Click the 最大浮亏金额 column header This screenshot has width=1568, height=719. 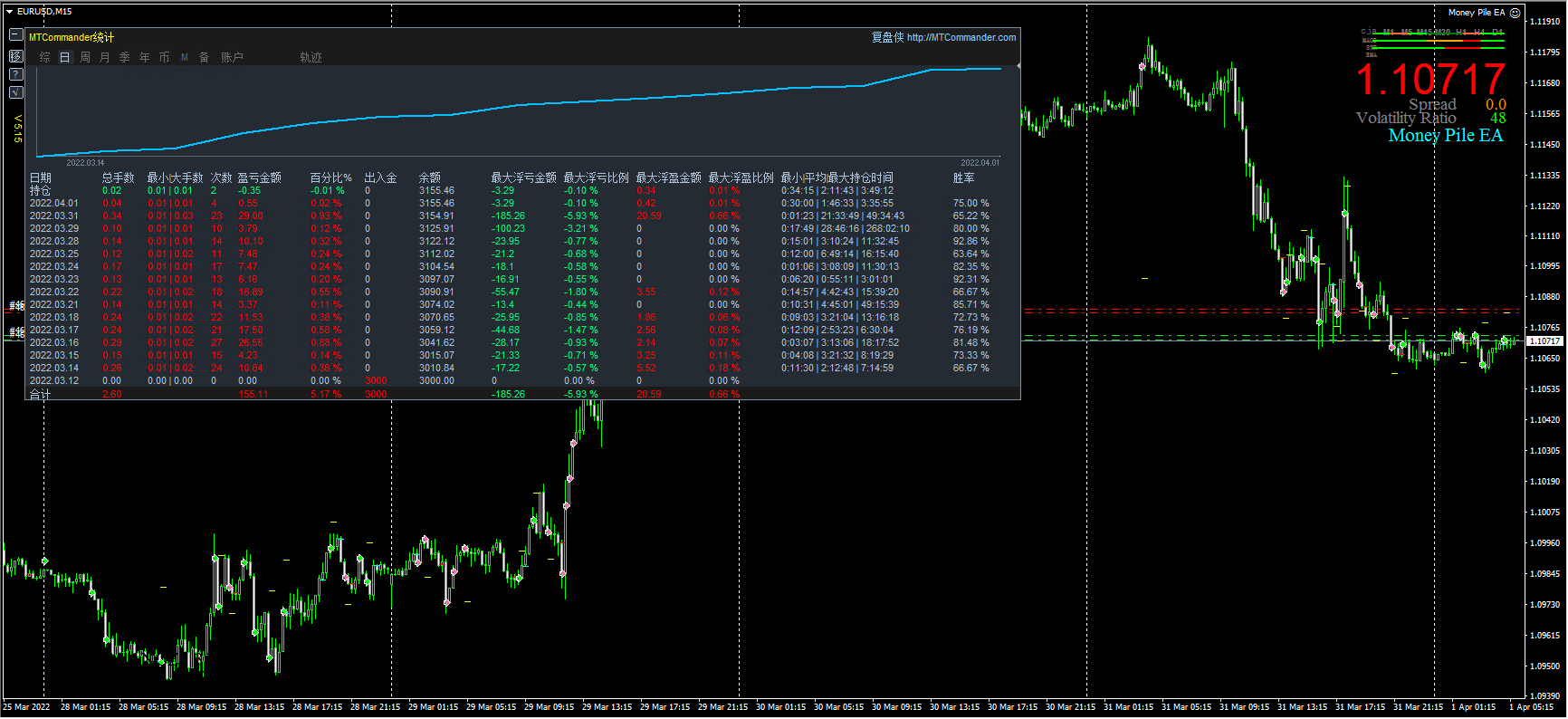pos(524,177)
